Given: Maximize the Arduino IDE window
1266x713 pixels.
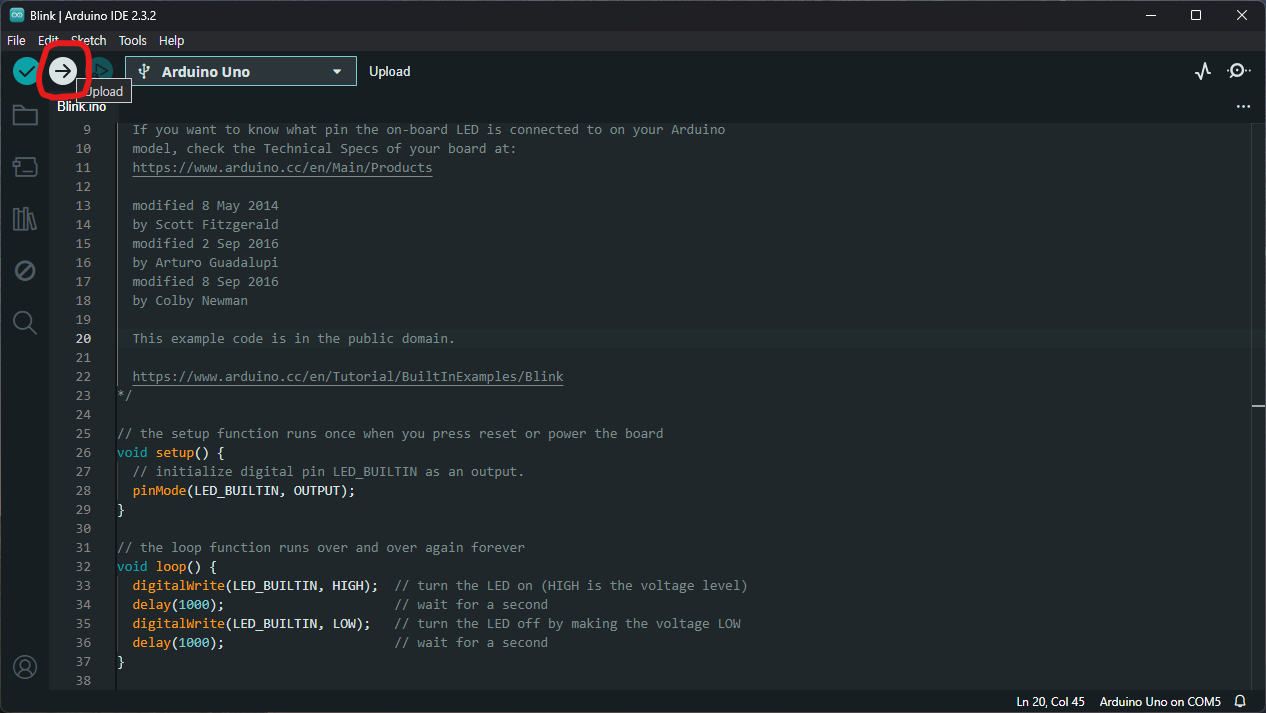Looking at the screenshot, I should 1196,15.
